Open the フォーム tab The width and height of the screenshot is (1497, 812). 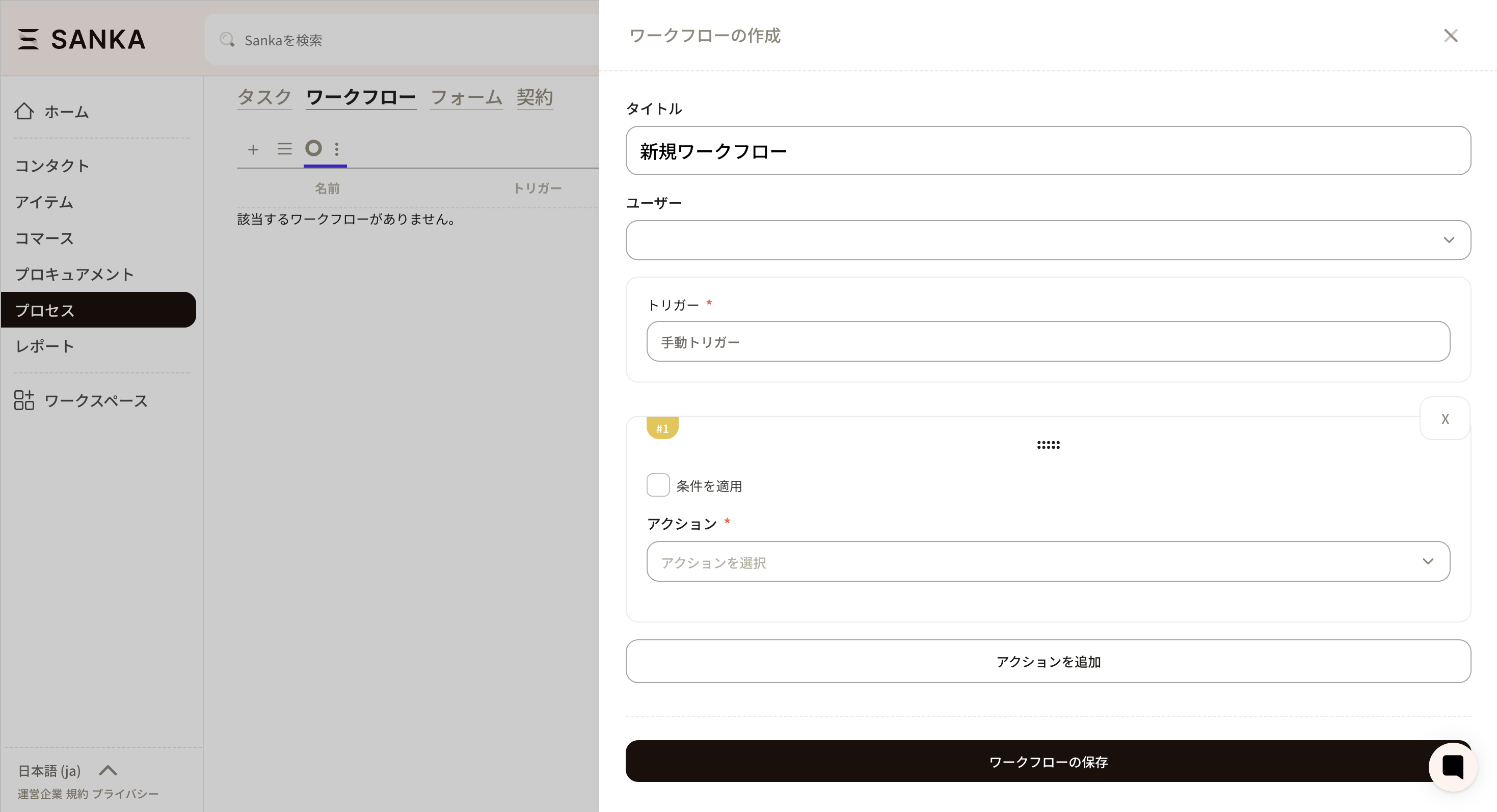[x=466, y=97]
